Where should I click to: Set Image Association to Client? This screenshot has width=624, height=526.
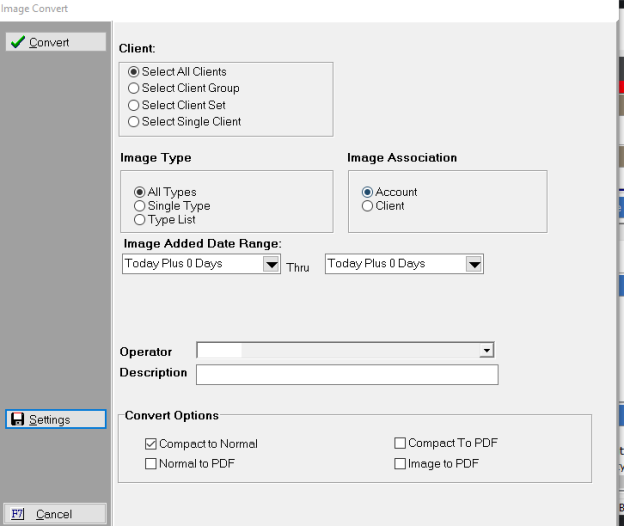[x=368, y=206]
